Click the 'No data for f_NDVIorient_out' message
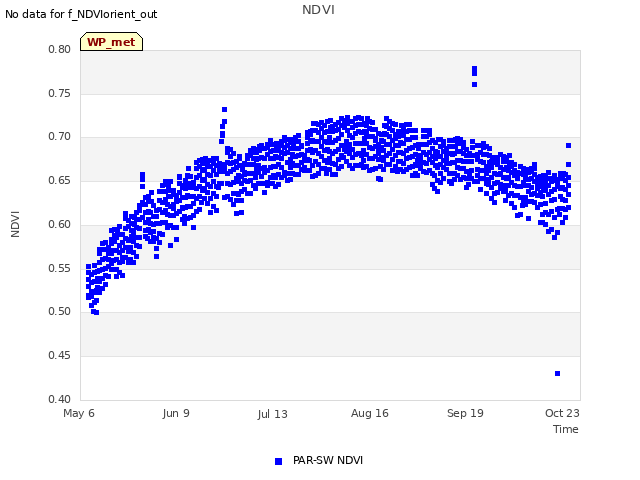The width and height of the screenshot is (640, 480). click(81, 14)
